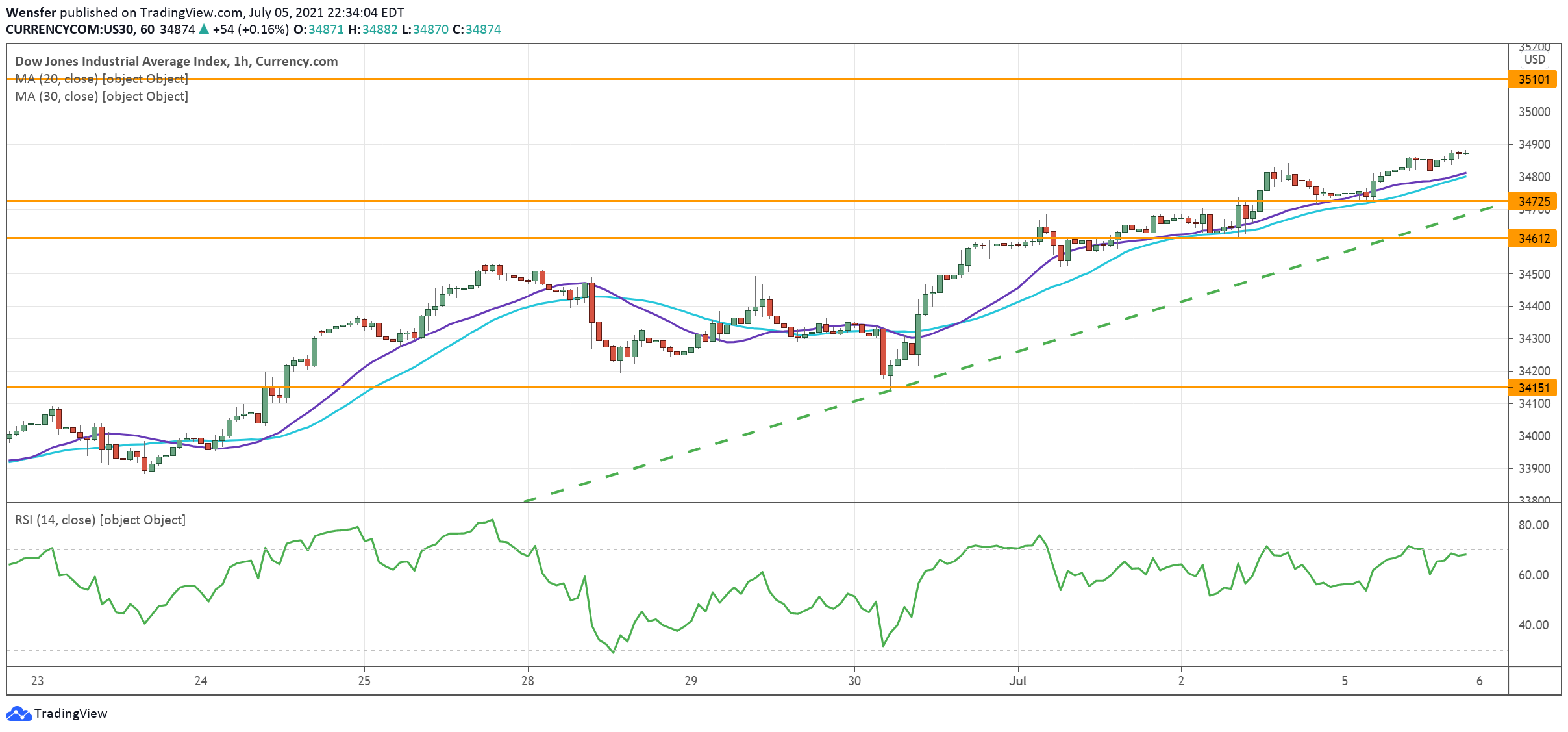Click the 35101 orange price label
This screenshot has width=1568, height=732.
click(x=1534, y=79)
